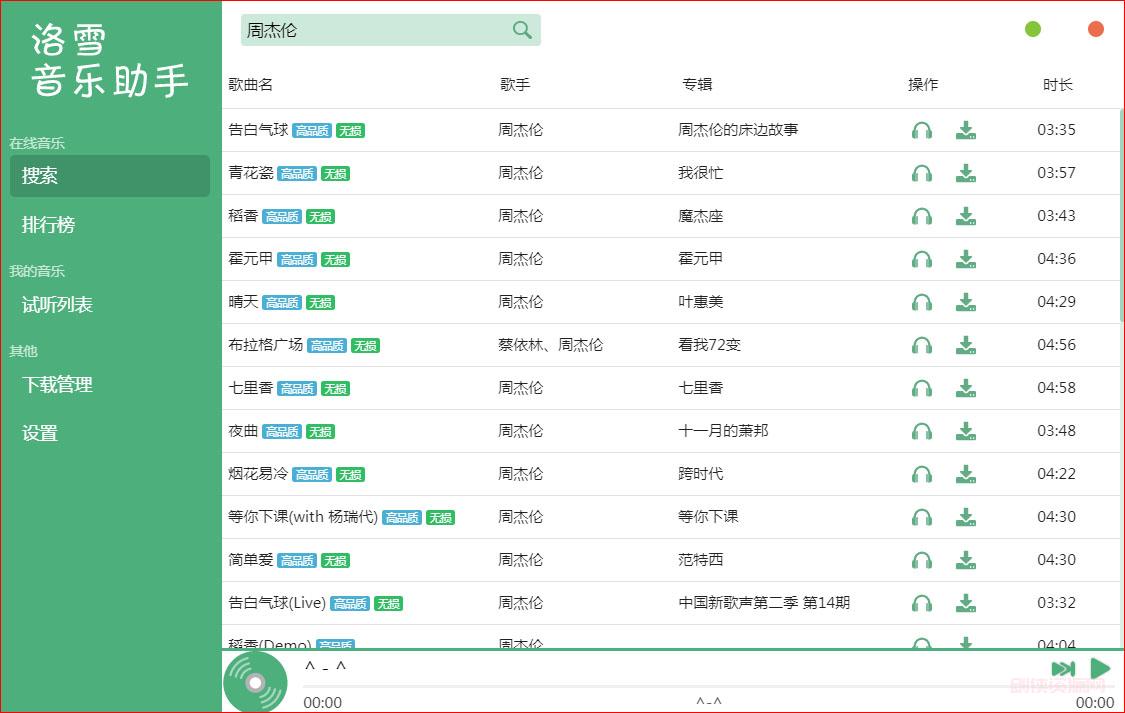Click the 高品质 badge on 青花瓷

point(296,173)
